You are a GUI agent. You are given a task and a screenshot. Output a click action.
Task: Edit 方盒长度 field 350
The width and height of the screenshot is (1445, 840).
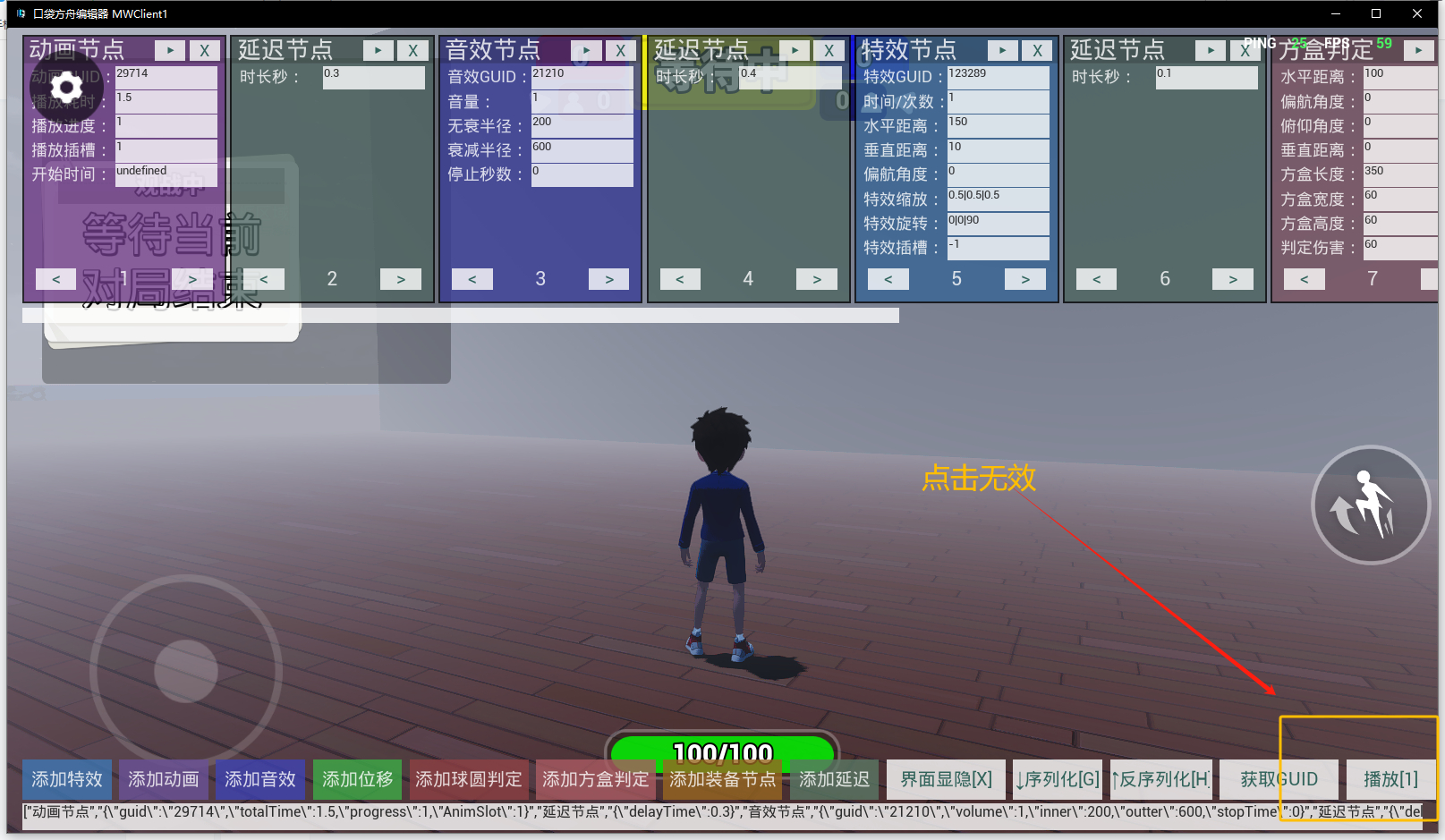coord(1401,174)
